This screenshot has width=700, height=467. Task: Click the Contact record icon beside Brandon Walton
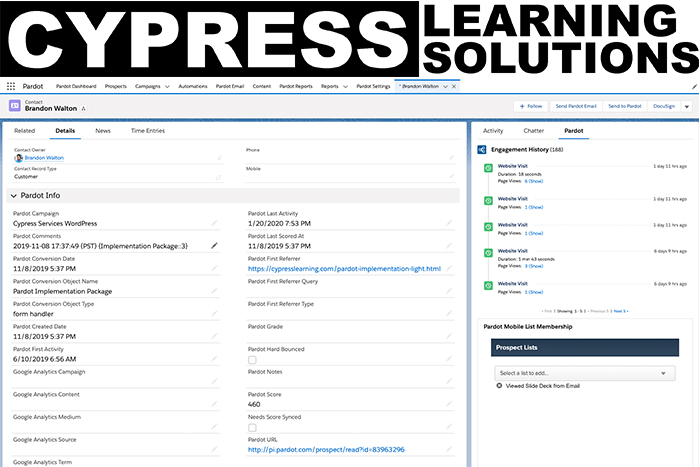pyautogui.click(x=15, y=106)
